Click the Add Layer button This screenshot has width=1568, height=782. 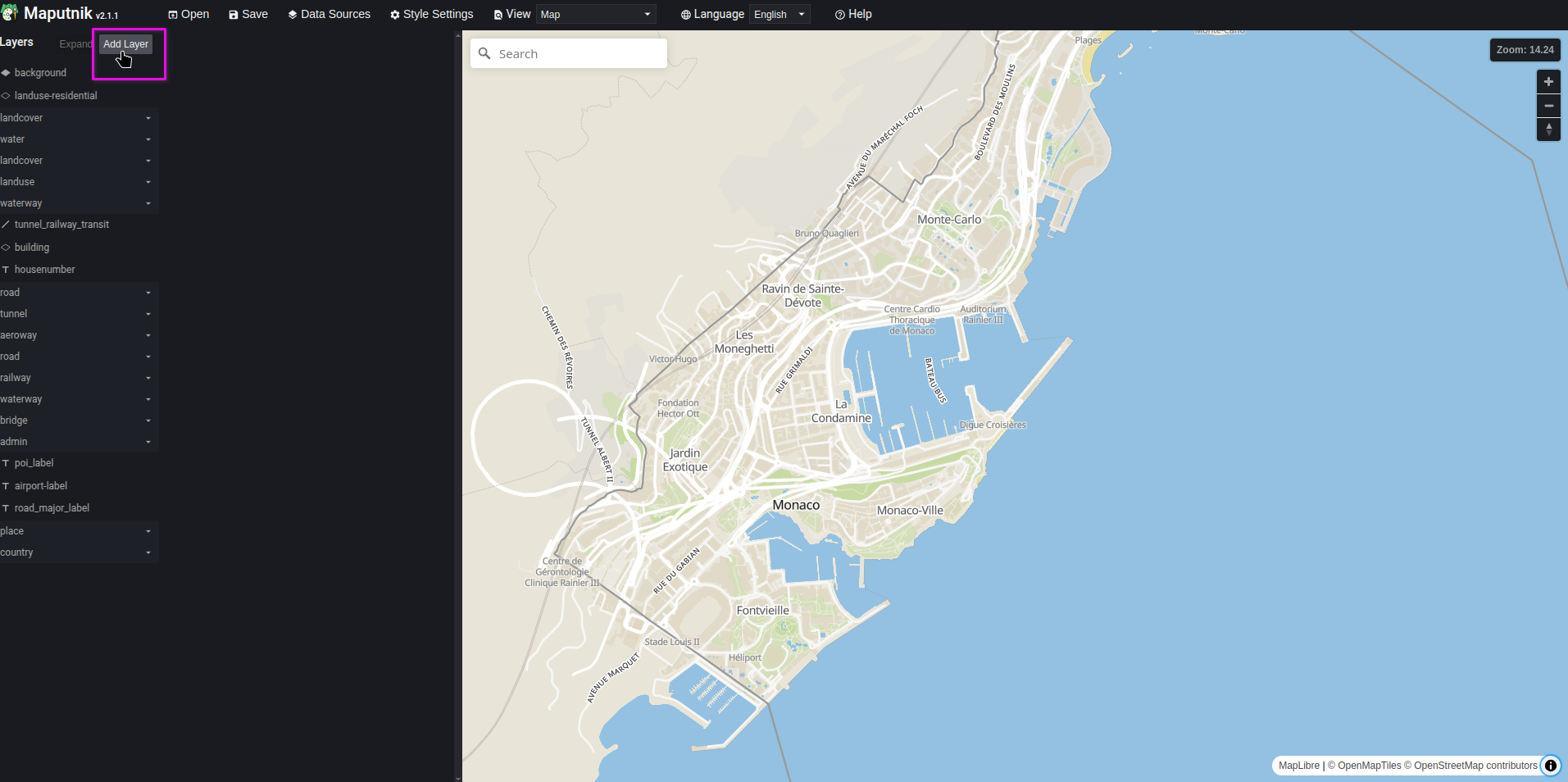125,44
